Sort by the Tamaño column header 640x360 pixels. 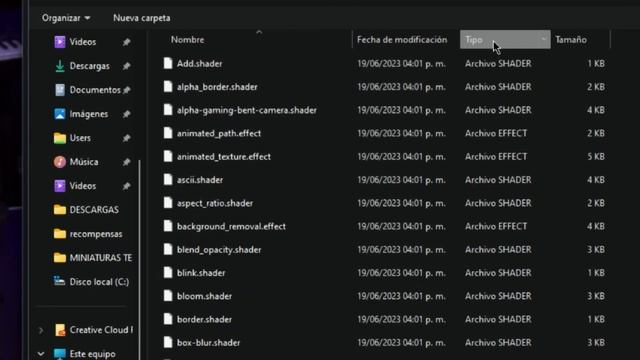pos(571,40)
